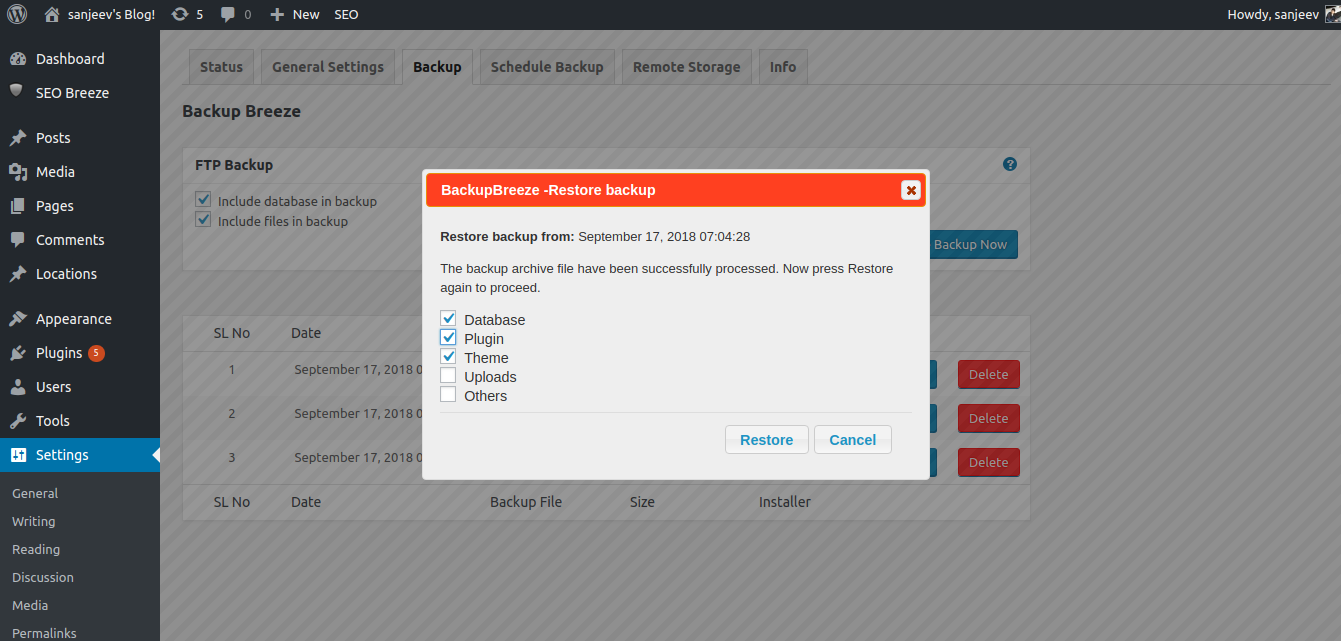
Task: Click the Locations pin icon
Action: pos(17,274)
